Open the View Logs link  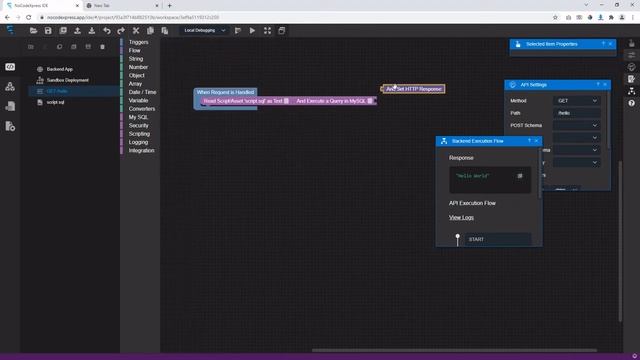point(461,218)
